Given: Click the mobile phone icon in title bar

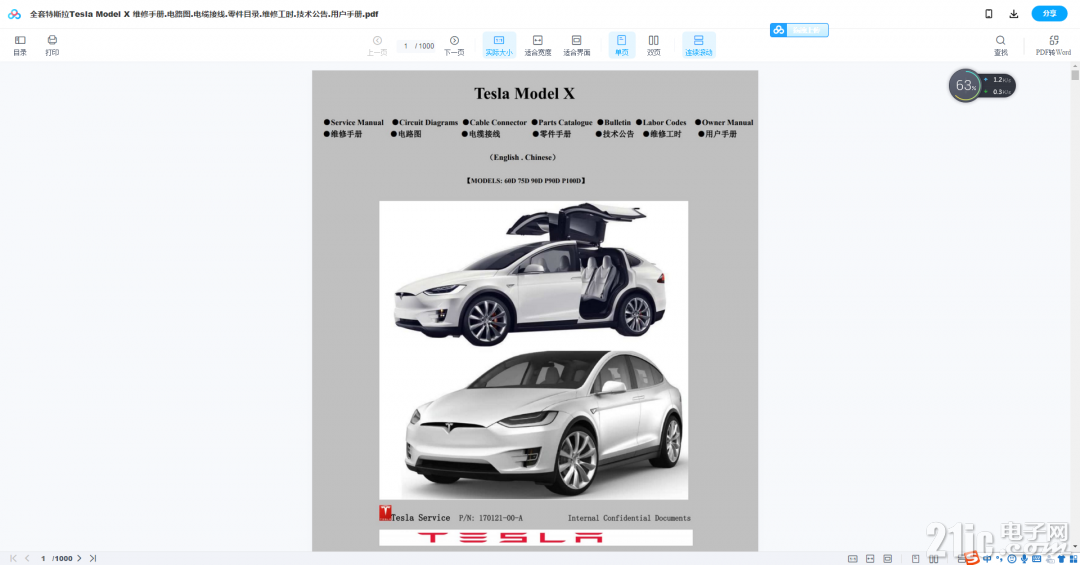Looking at the screenshot, I should point(988,13).
